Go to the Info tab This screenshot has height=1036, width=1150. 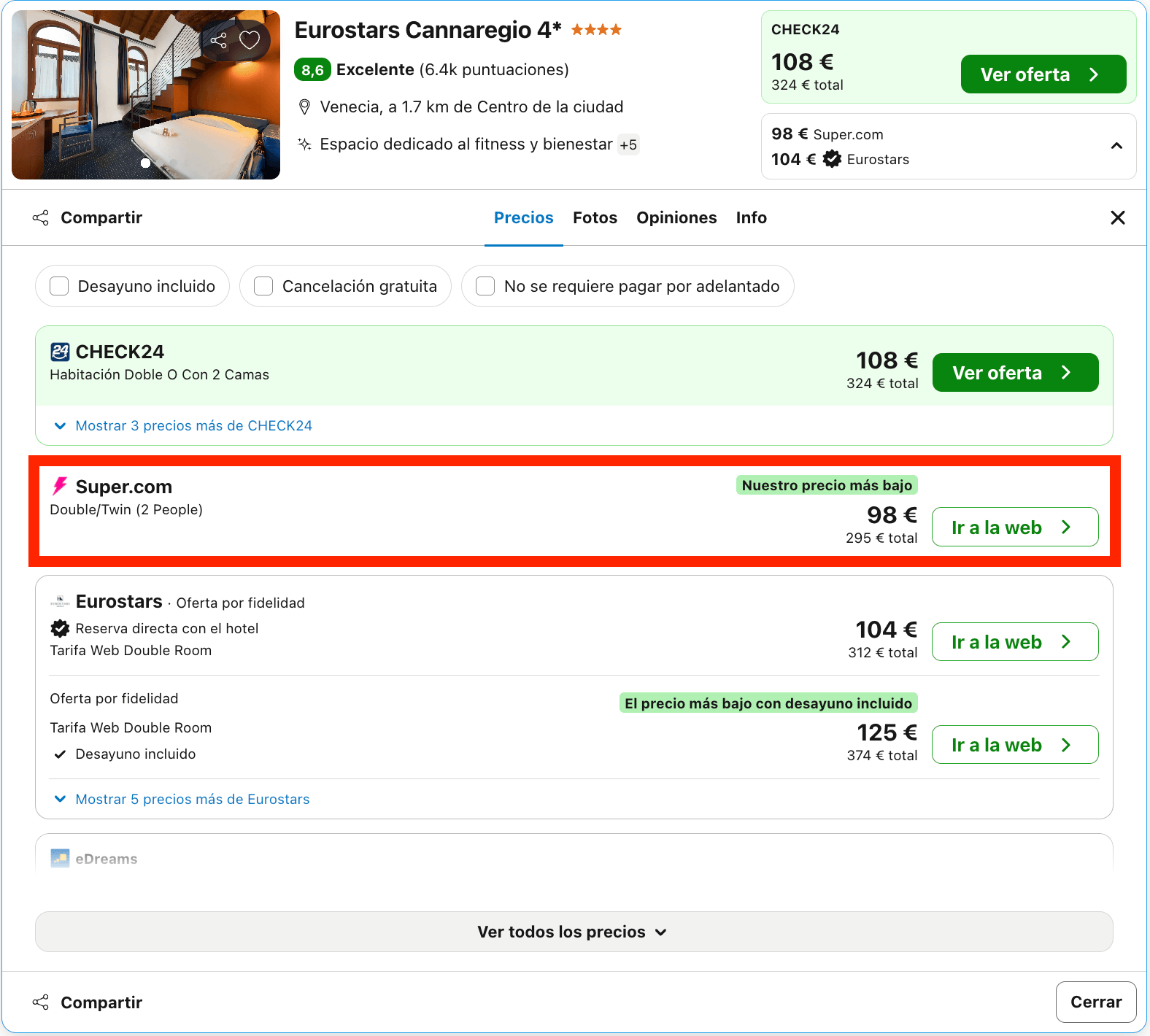(x=752, y=217)
